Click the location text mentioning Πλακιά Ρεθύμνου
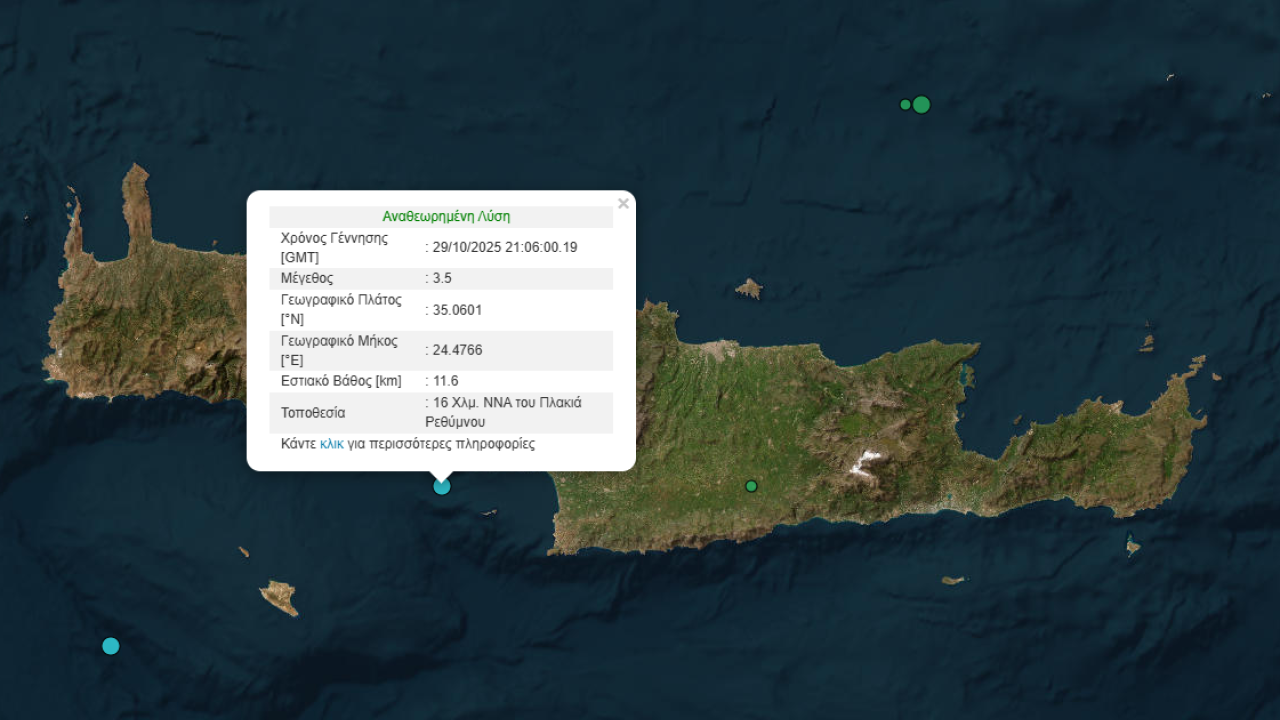This screenshot has height=720, width=1280. coord(506,412)
